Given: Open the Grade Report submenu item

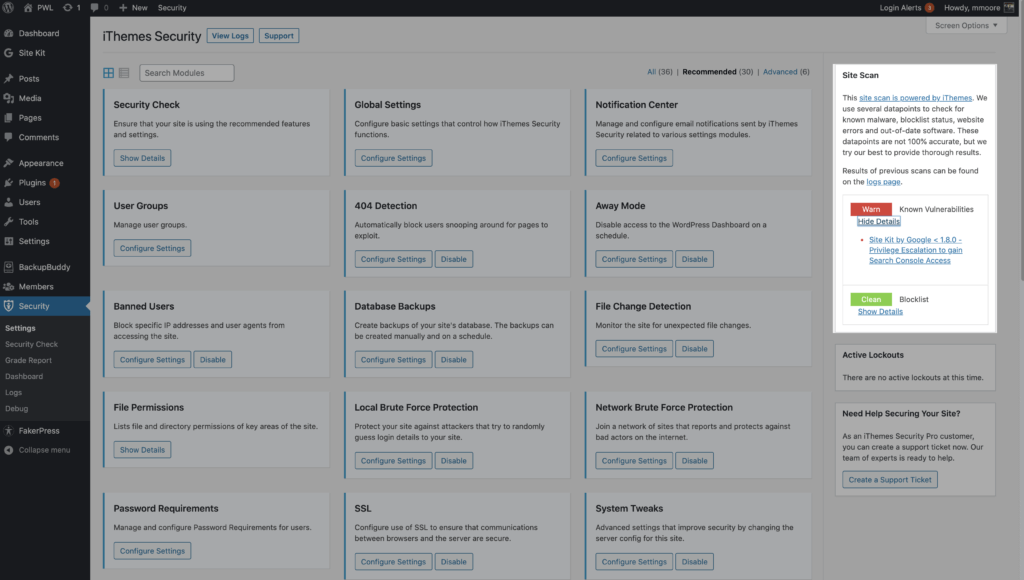Looking at the screenshot, I should pos(28,361).
